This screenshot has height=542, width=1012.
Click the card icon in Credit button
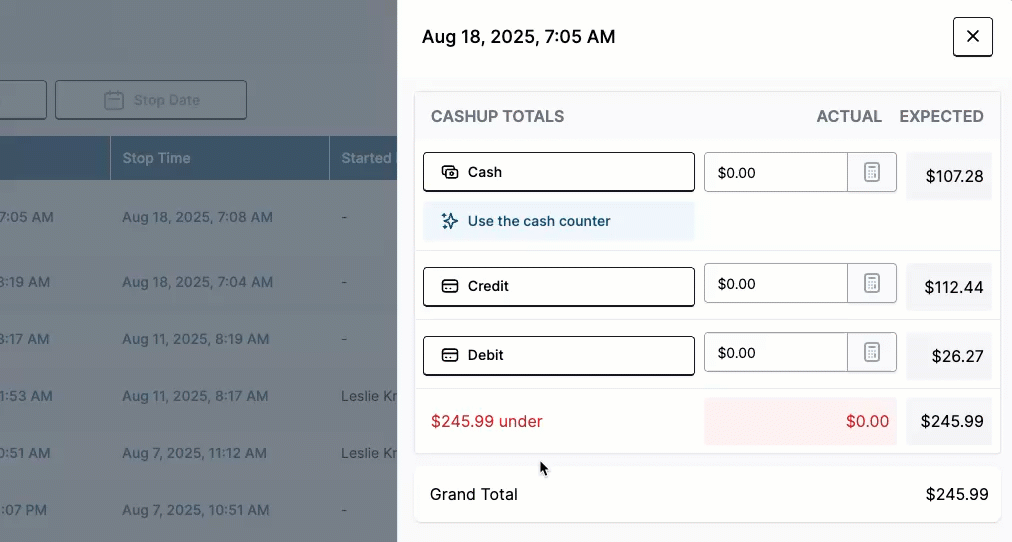pos(450,286)
